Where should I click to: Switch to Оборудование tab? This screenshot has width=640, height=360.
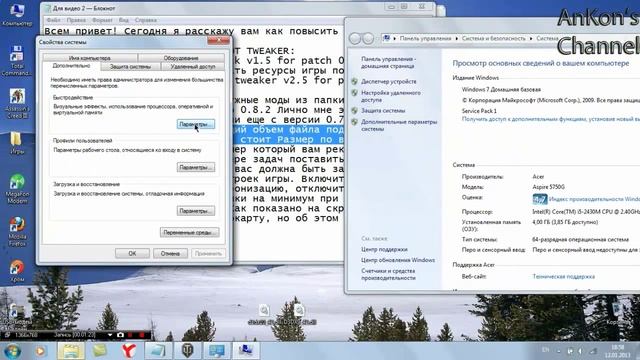tap(181, 58)
